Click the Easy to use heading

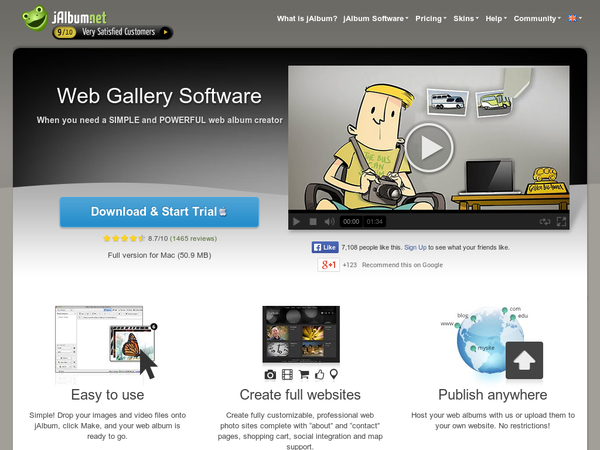pos(108,395)
